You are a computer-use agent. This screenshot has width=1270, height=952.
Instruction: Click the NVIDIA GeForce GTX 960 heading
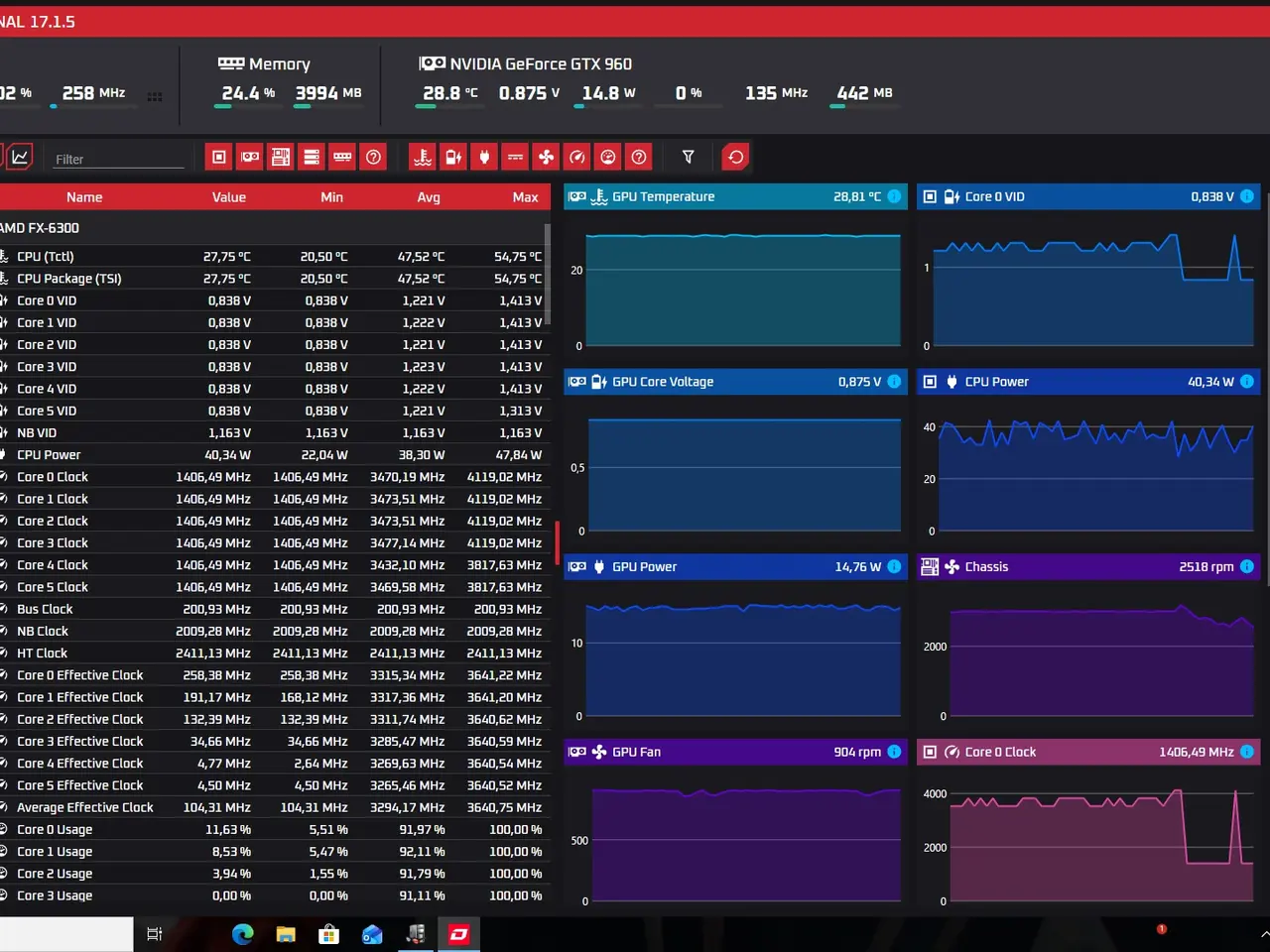(541, 64)
